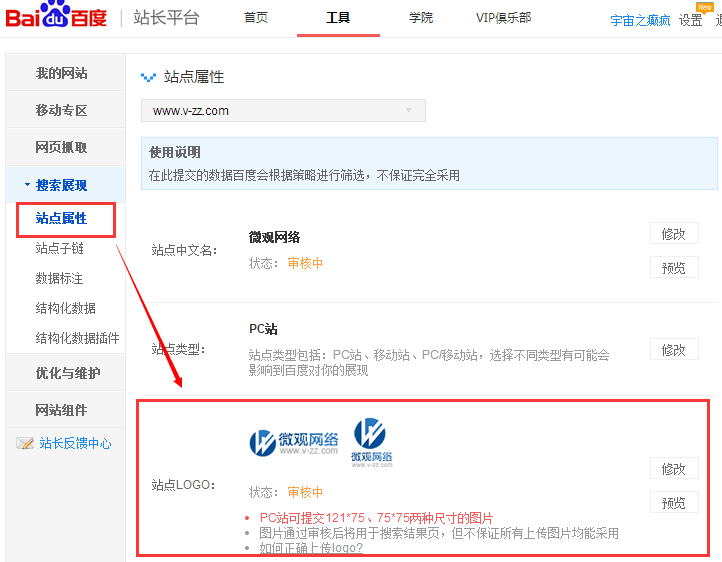This screenshot has width=722, height=562.
Task: Select 结构化数据插件 in sidebar
Action: (77, 338)
